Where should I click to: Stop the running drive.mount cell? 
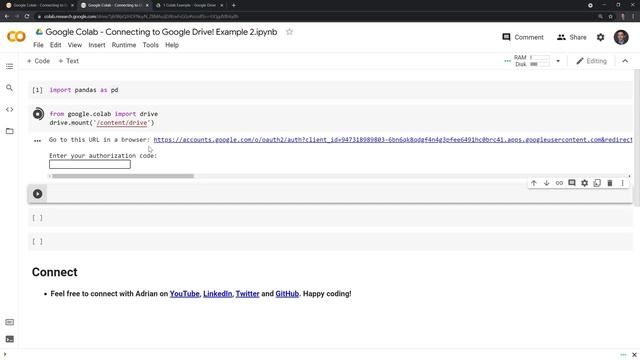38,114
